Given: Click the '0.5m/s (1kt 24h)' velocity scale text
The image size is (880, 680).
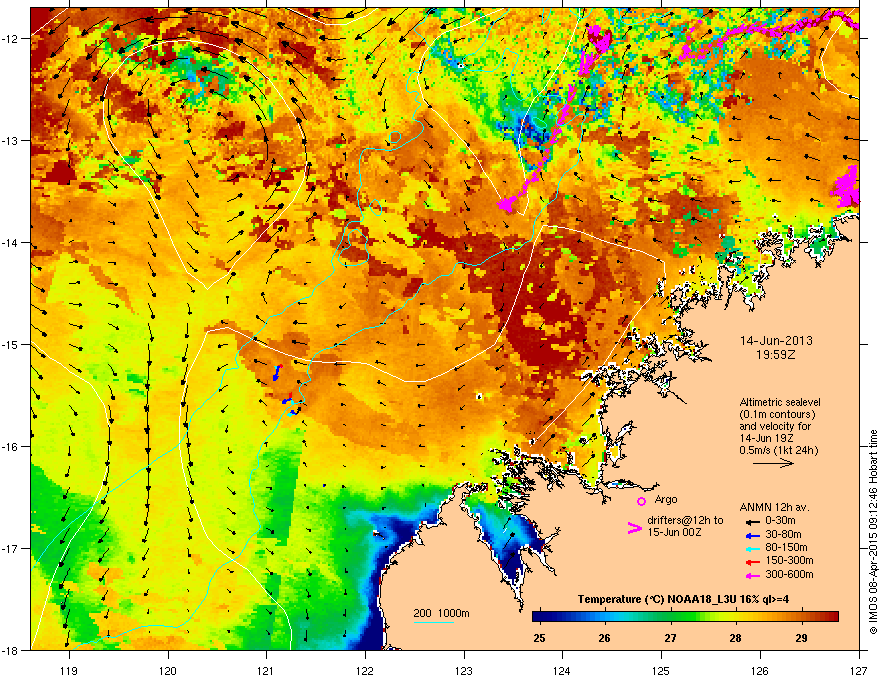Looking at the screenshot, I should click(778, 450).
